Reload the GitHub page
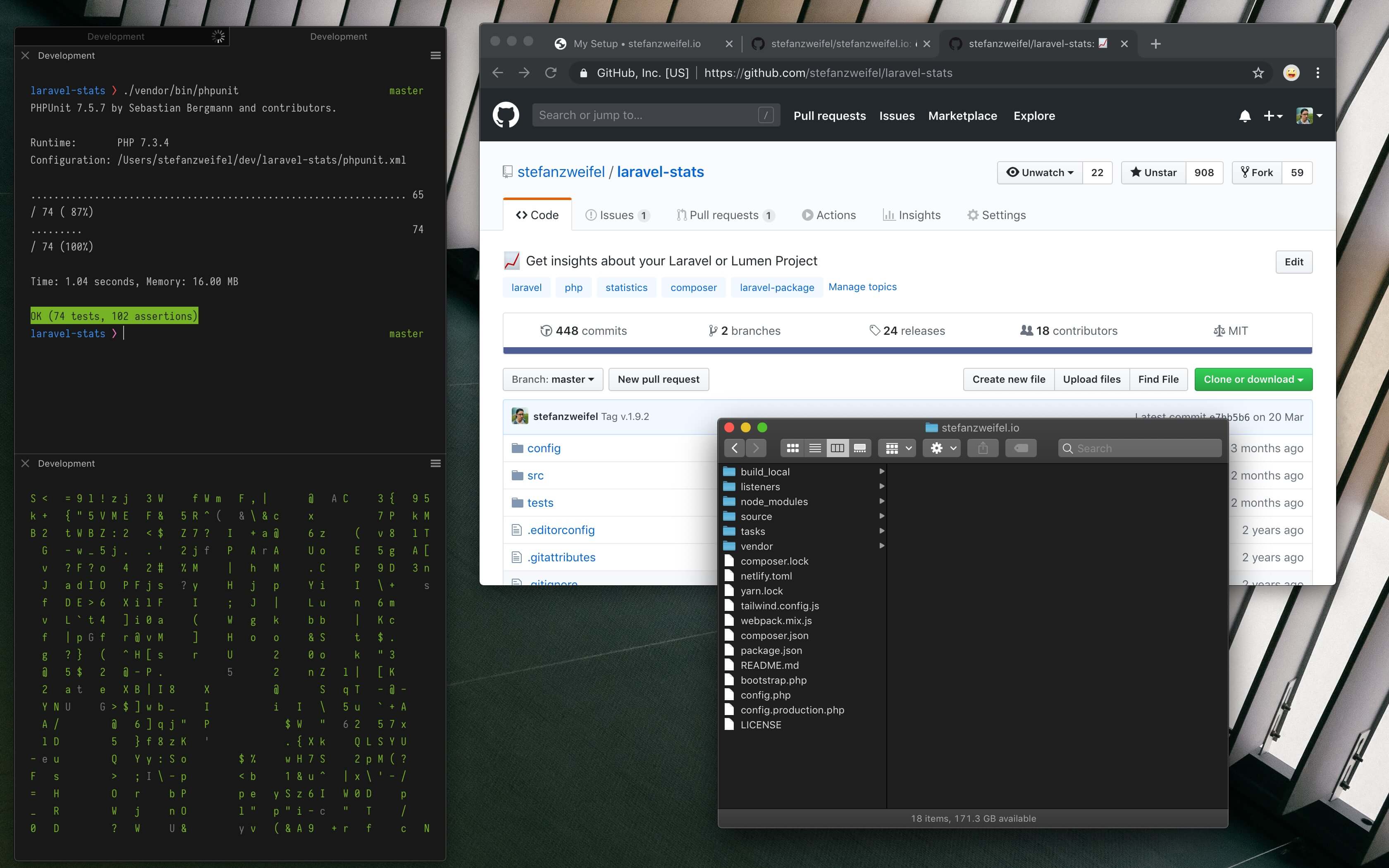Viewport: 1389px width, 868px height. [551, 73]
